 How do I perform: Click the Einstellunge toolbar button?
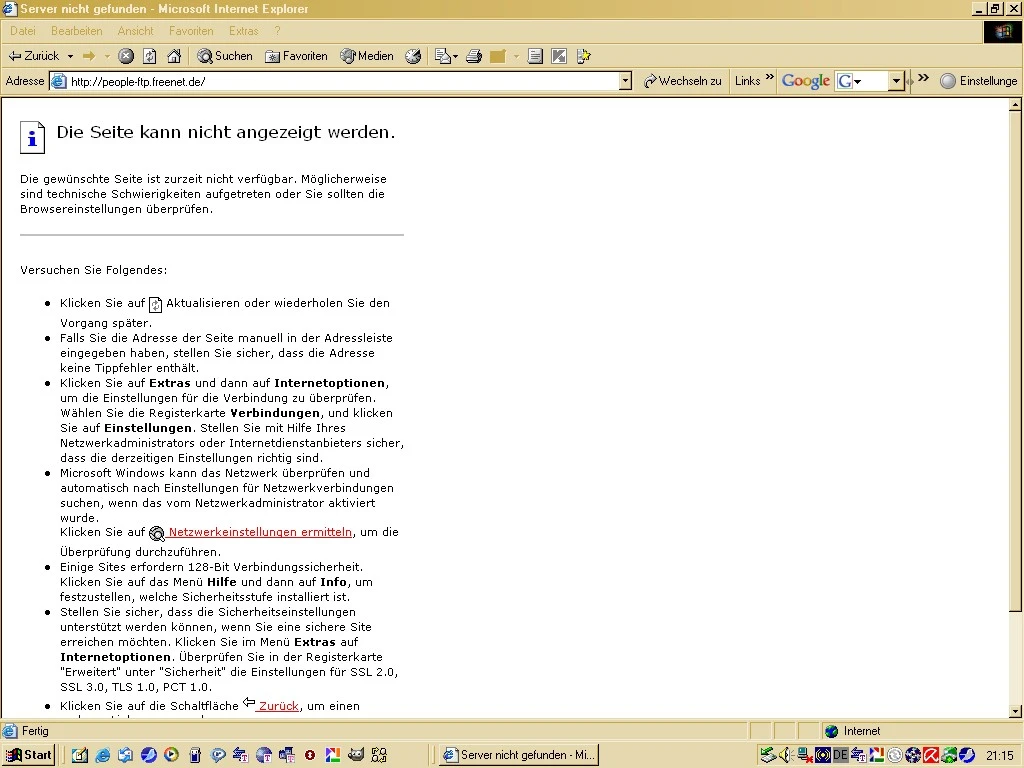click(x=979, y=81)
